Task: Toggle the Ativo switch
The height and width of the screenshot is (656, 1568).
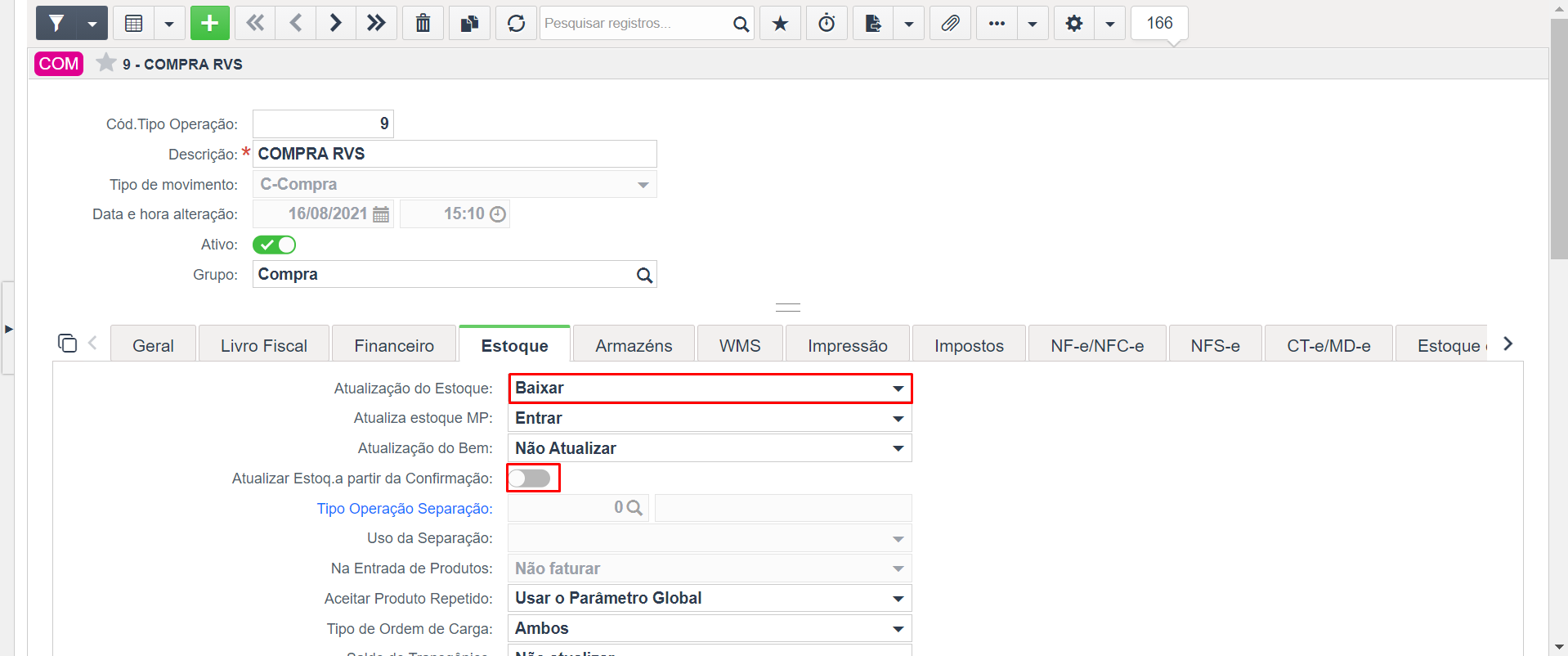Action: coord(274,245)
